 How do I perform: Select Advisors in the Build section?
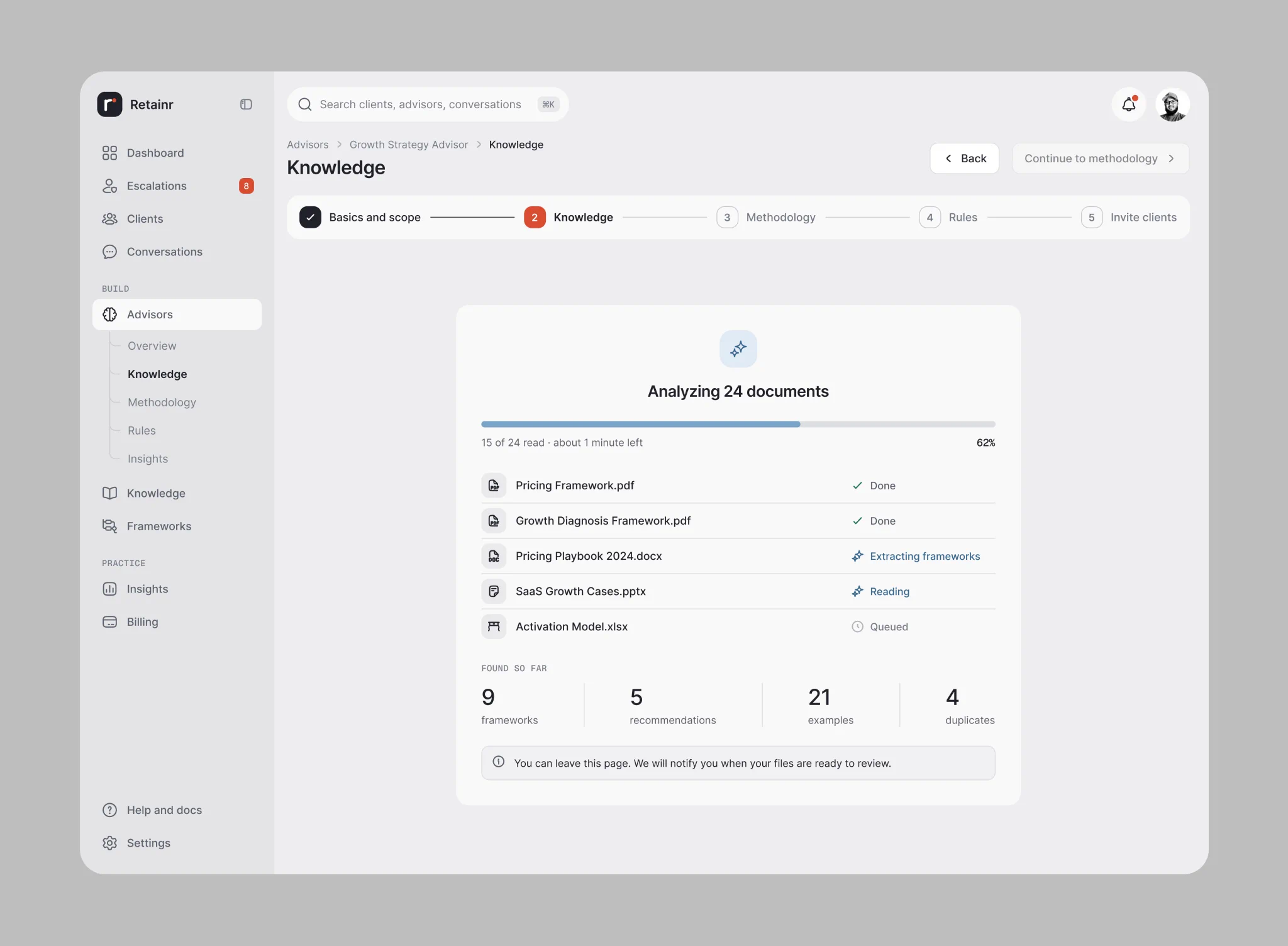point(177,314)
